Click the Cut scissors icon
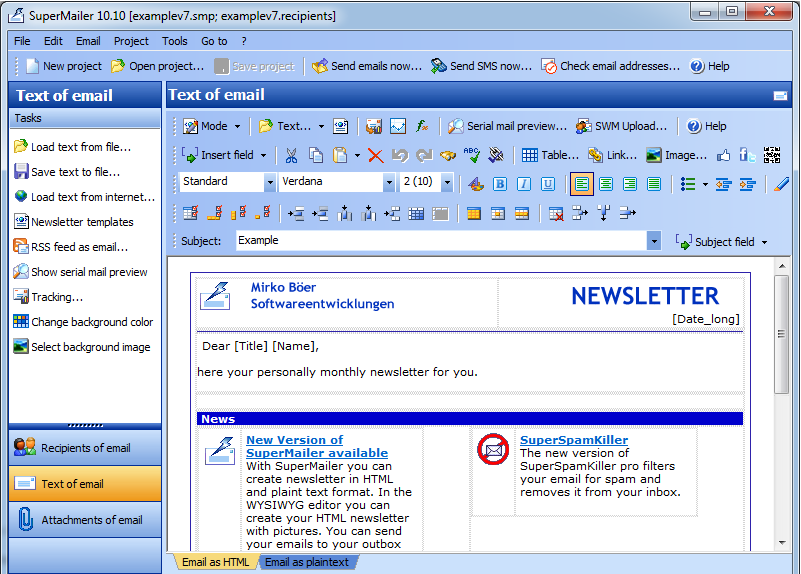The height and width of the screenshot is (574, 801). click(x=291, y=155)
